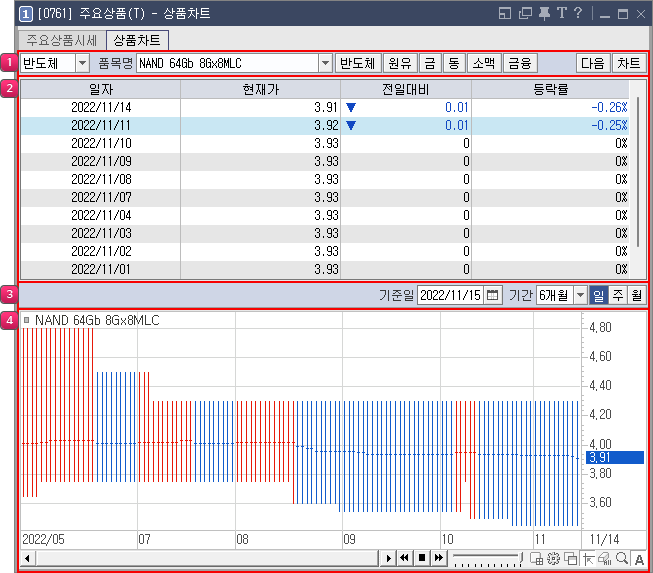Click the small square before NAND chart legend
The image size is (653, 573).
27,320
